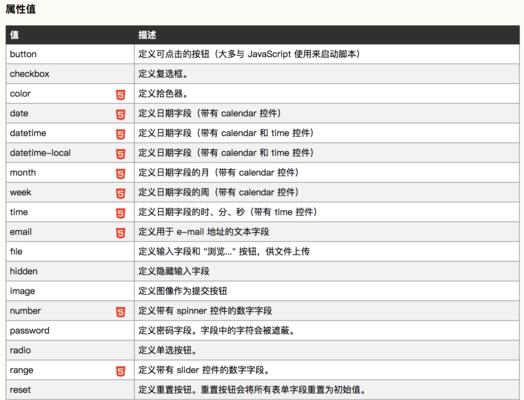Select the HTML5 icon in the week row

tap(121, 193)
